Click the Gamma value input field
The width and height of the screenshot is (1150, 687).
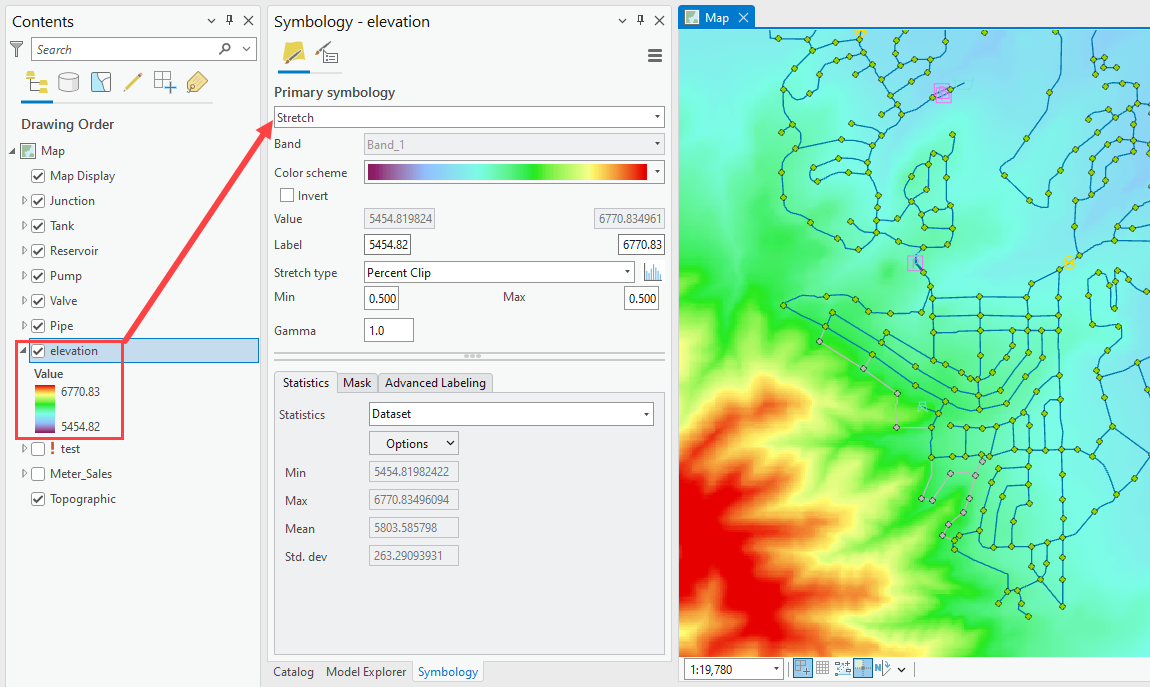point(389,330)
